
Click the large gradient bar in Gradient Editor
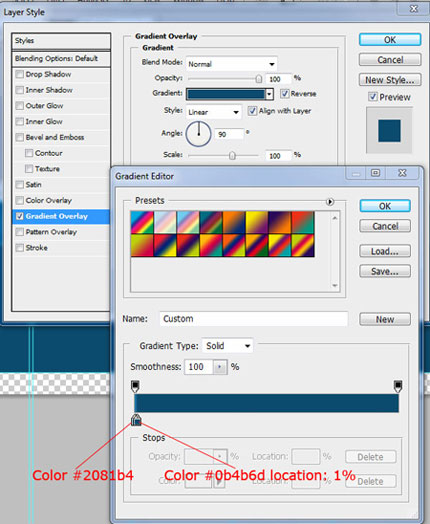267,403
